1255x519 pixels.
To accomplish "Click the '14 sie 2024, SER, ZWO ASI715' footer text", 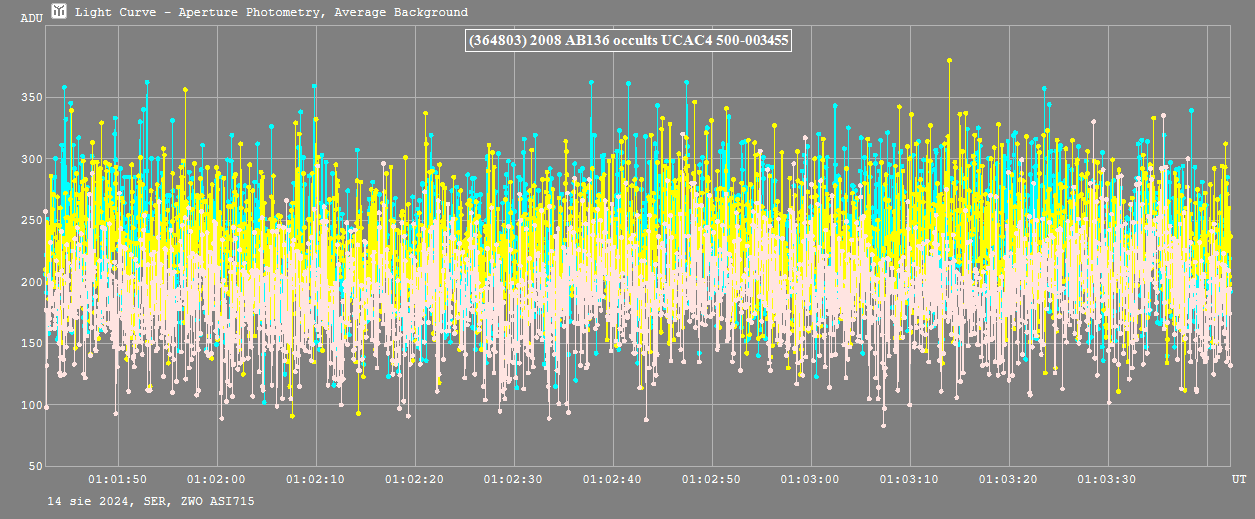I will pos(150,500).
